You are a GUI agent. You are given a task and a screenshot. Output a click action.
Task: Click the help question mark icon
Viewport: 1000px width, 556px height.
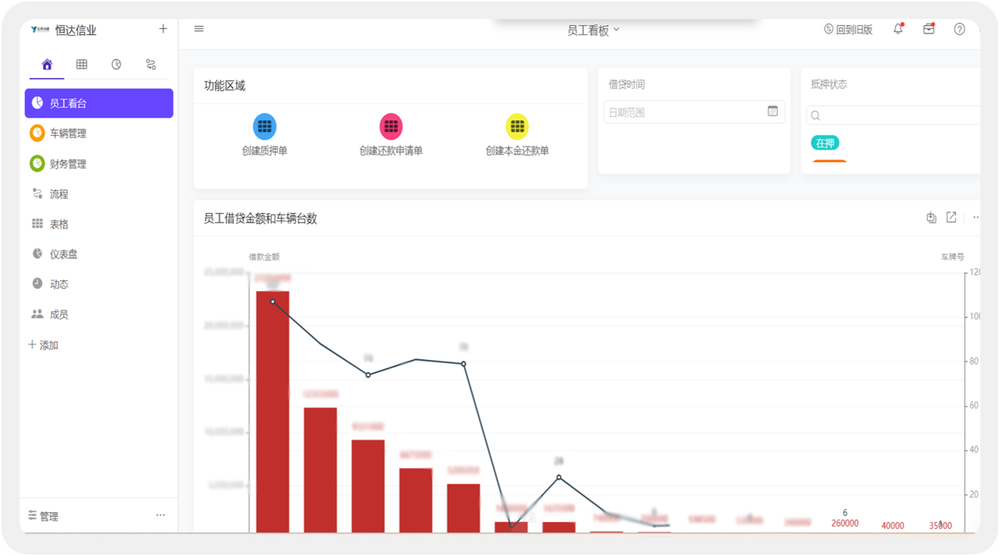point(960,29)
